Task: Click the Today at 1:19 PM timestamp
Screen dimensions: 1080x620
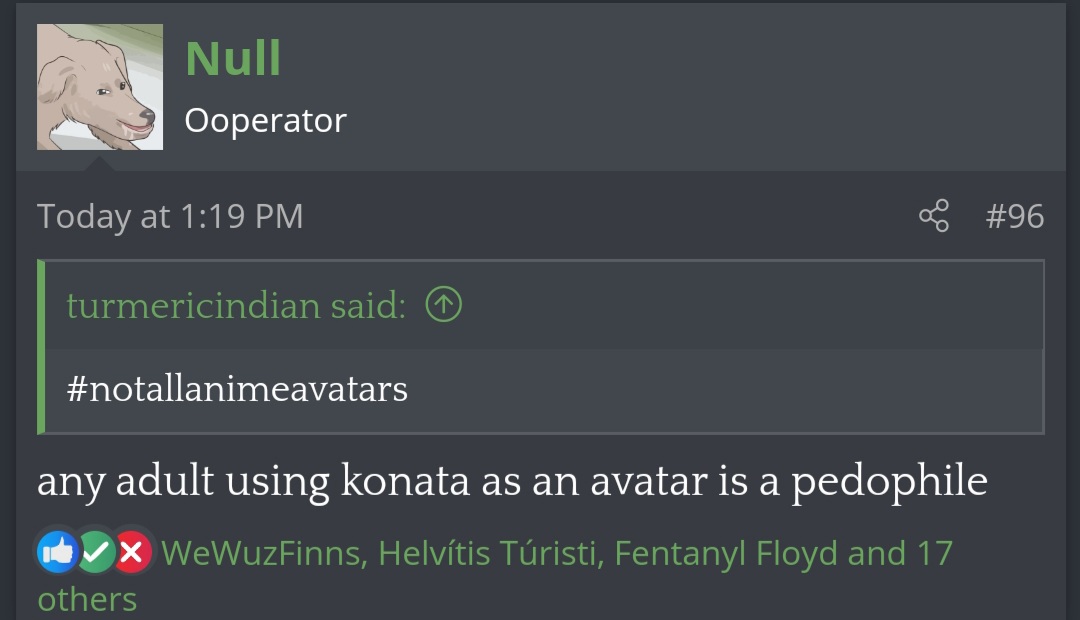Action: (x=170, y=216)
